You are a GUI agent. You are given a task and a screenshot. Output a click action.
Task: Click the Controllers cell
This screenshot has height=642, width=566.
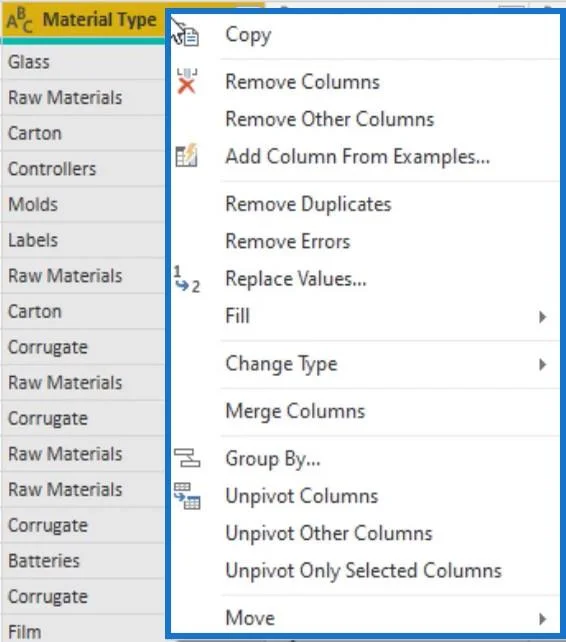click(83, 169)
